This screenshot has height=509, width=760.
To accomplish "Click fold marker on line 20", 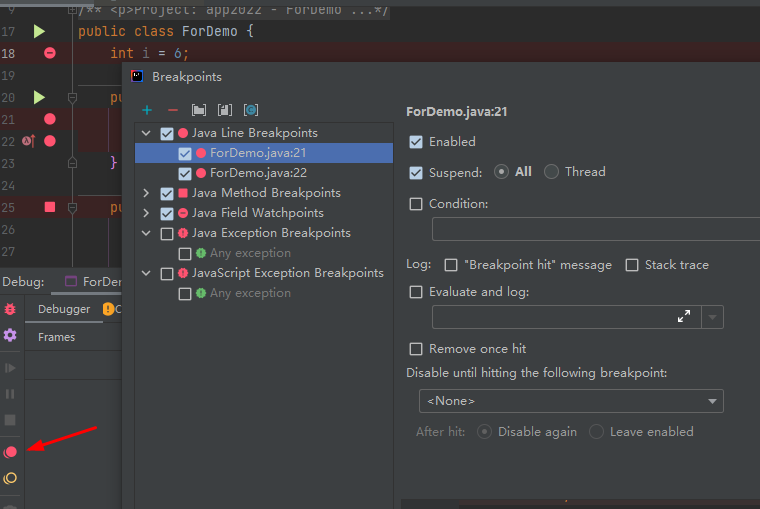I will point(72,98).
